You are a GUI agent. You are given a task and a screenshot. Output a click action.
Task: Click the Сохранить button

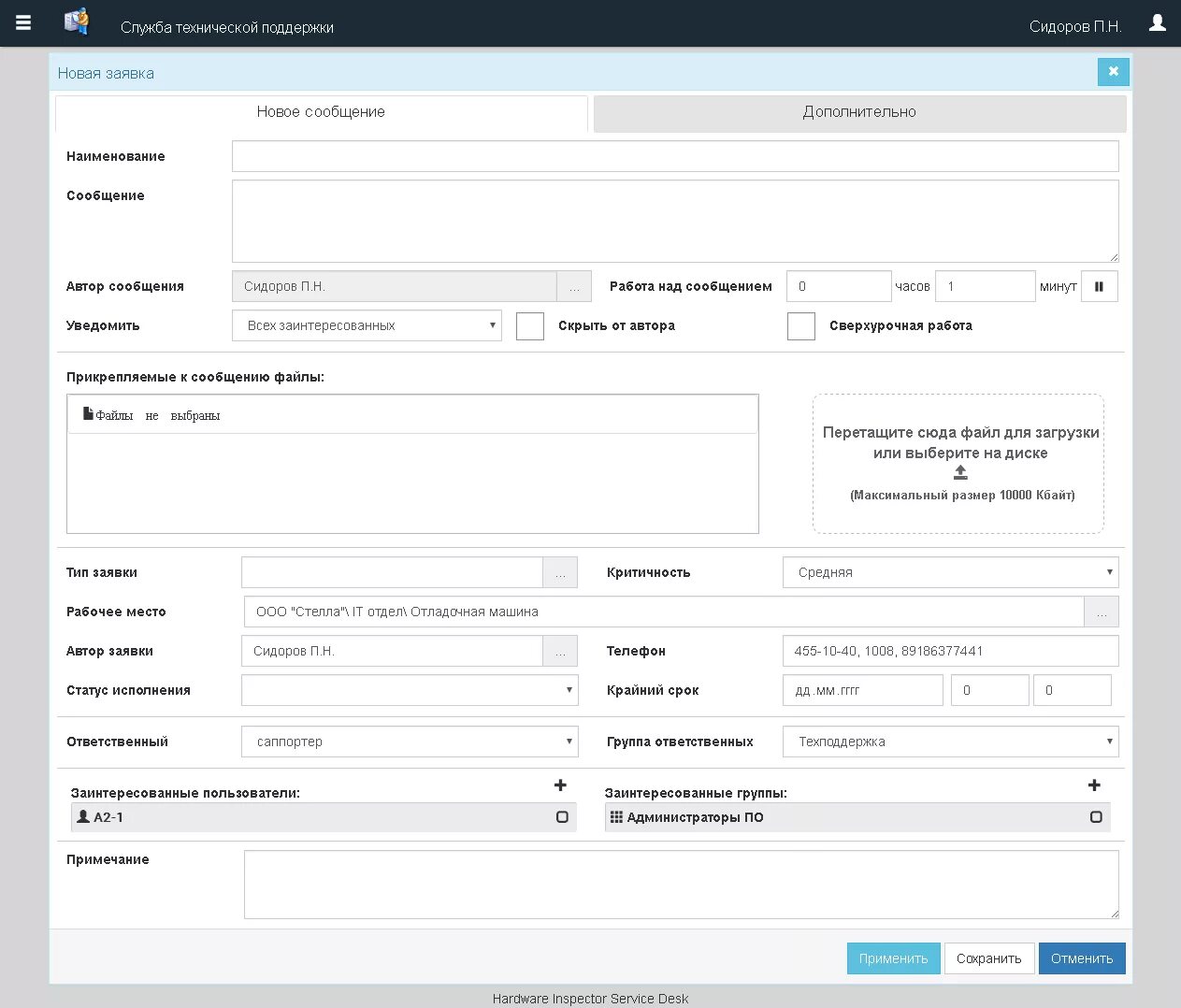point(988,958)
